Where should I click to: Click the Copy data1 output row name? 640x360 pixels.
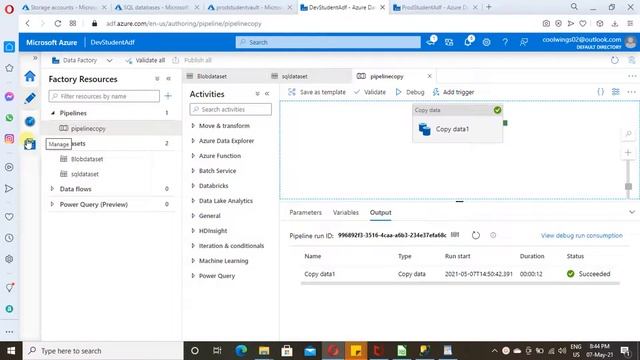pyautogui.click(x=320, y=274)
